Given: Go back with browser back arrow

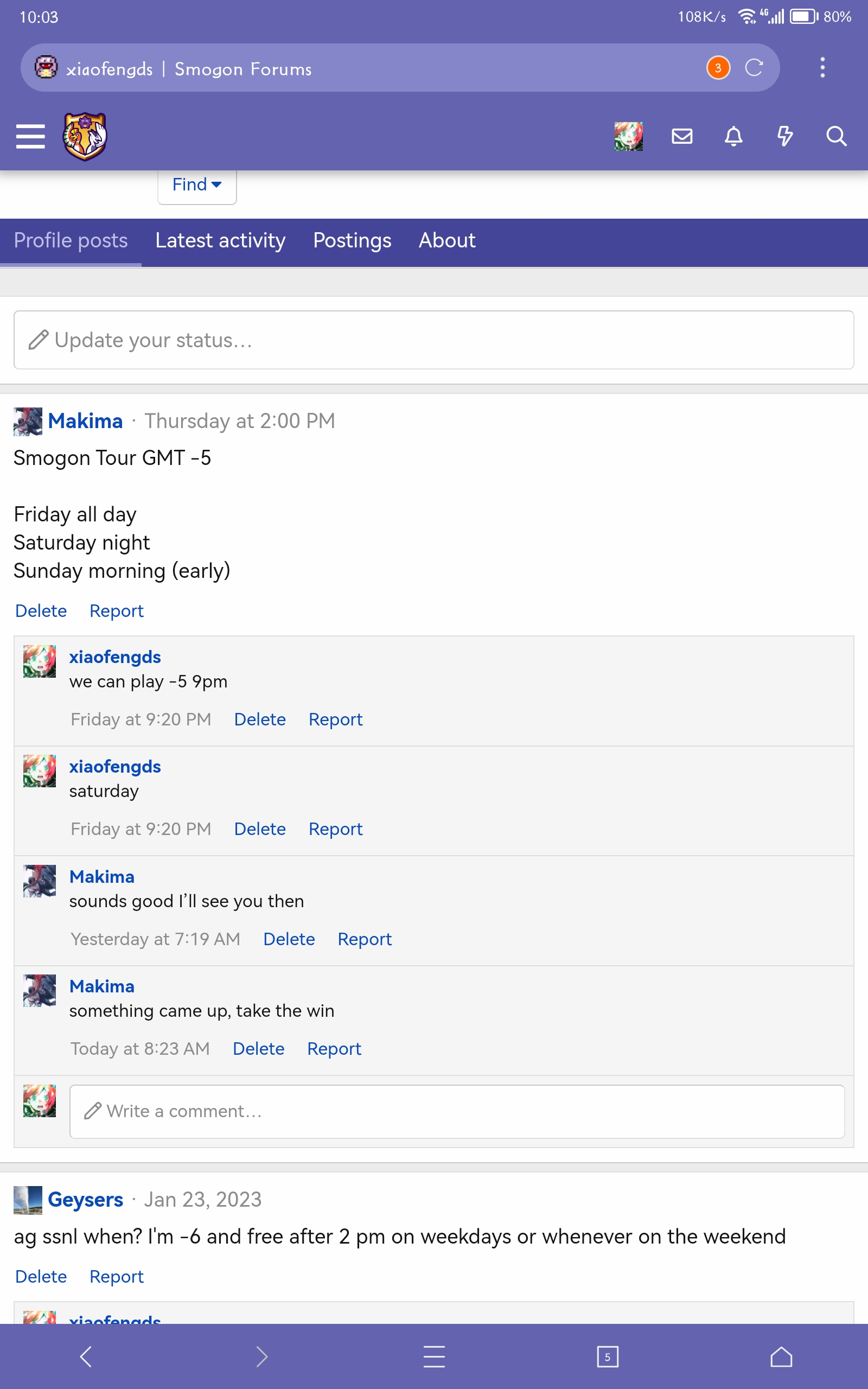Looking at the screenshot, I should point(86,1357).
